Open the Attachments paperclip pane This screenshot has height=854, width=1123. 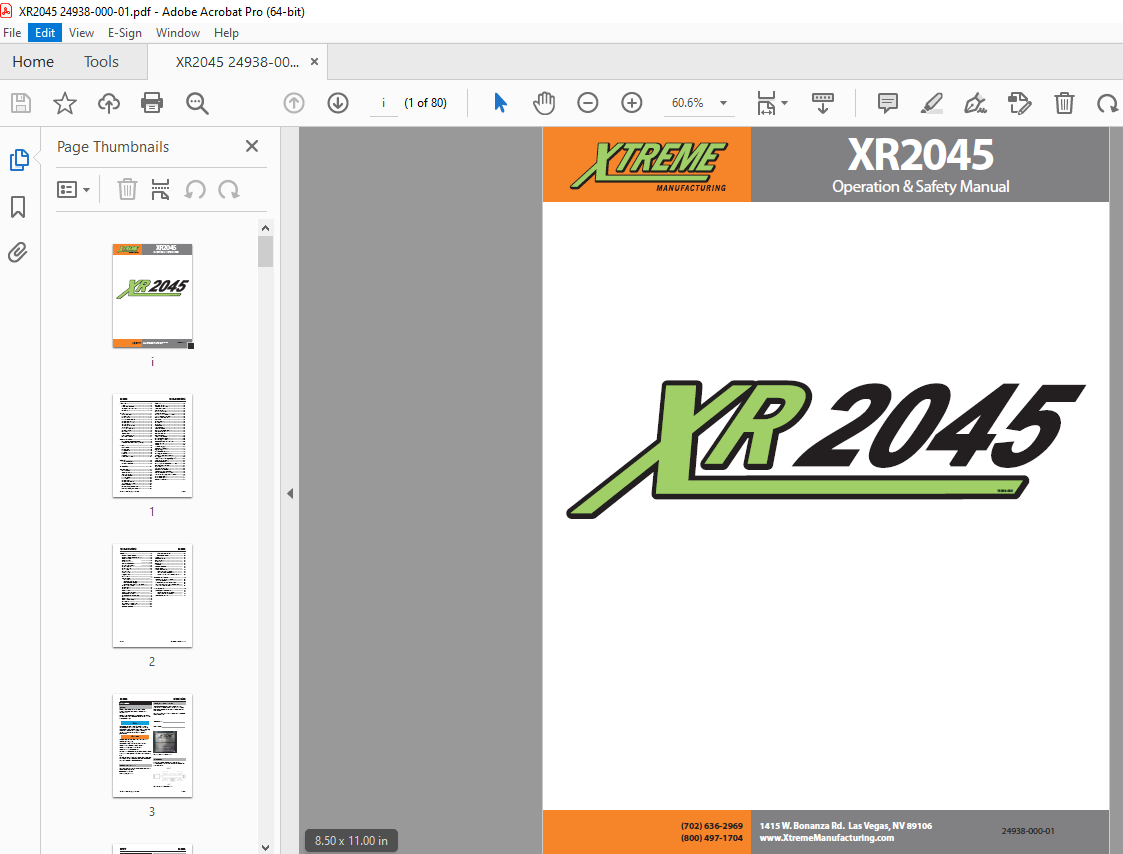18,252
